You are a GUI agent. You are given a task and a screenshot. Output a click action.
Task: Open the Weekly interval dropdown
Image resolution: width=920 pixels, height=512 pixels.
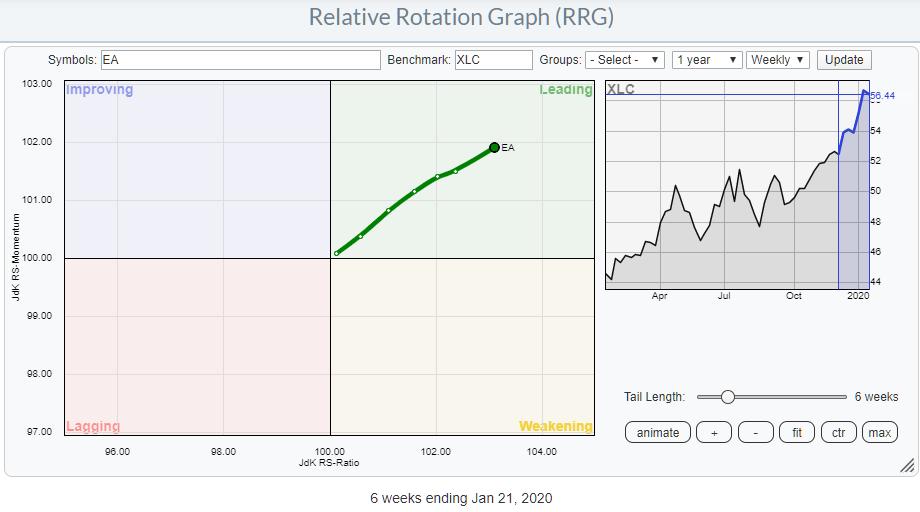click(x=777, y=60)
